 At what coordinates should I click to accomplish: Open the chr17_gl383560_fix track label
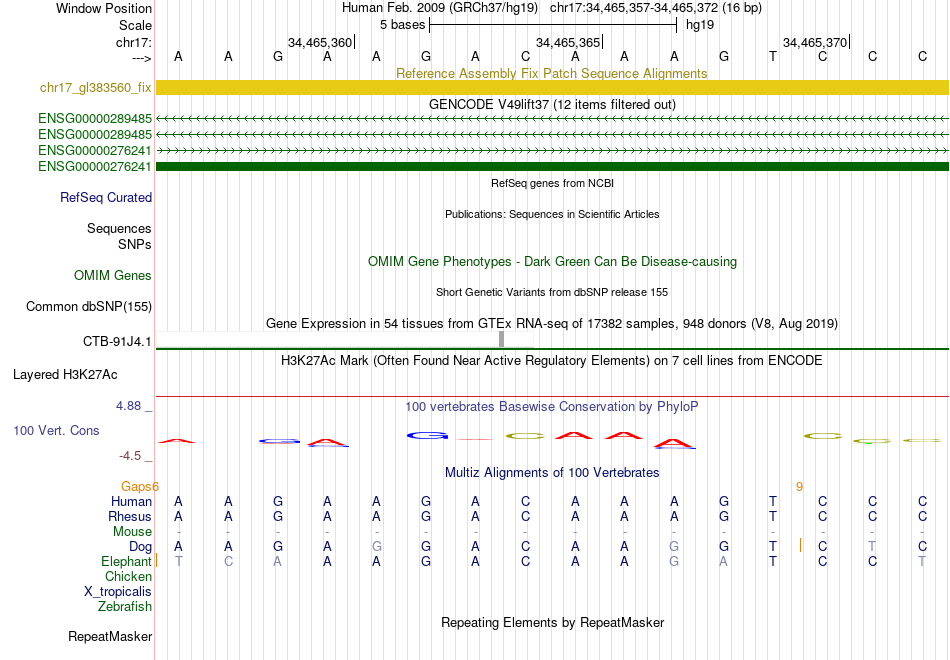click(96, 88)
